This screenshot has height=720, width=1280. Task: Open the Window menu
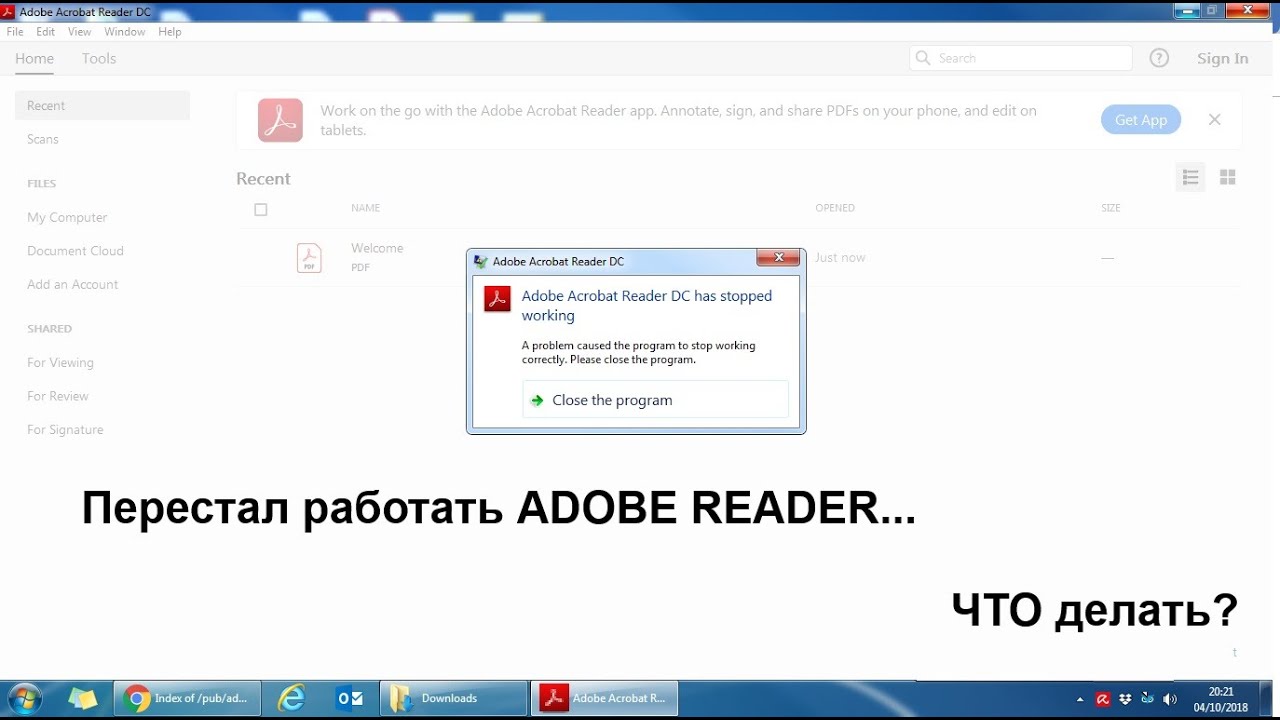[x=125, y=32]
